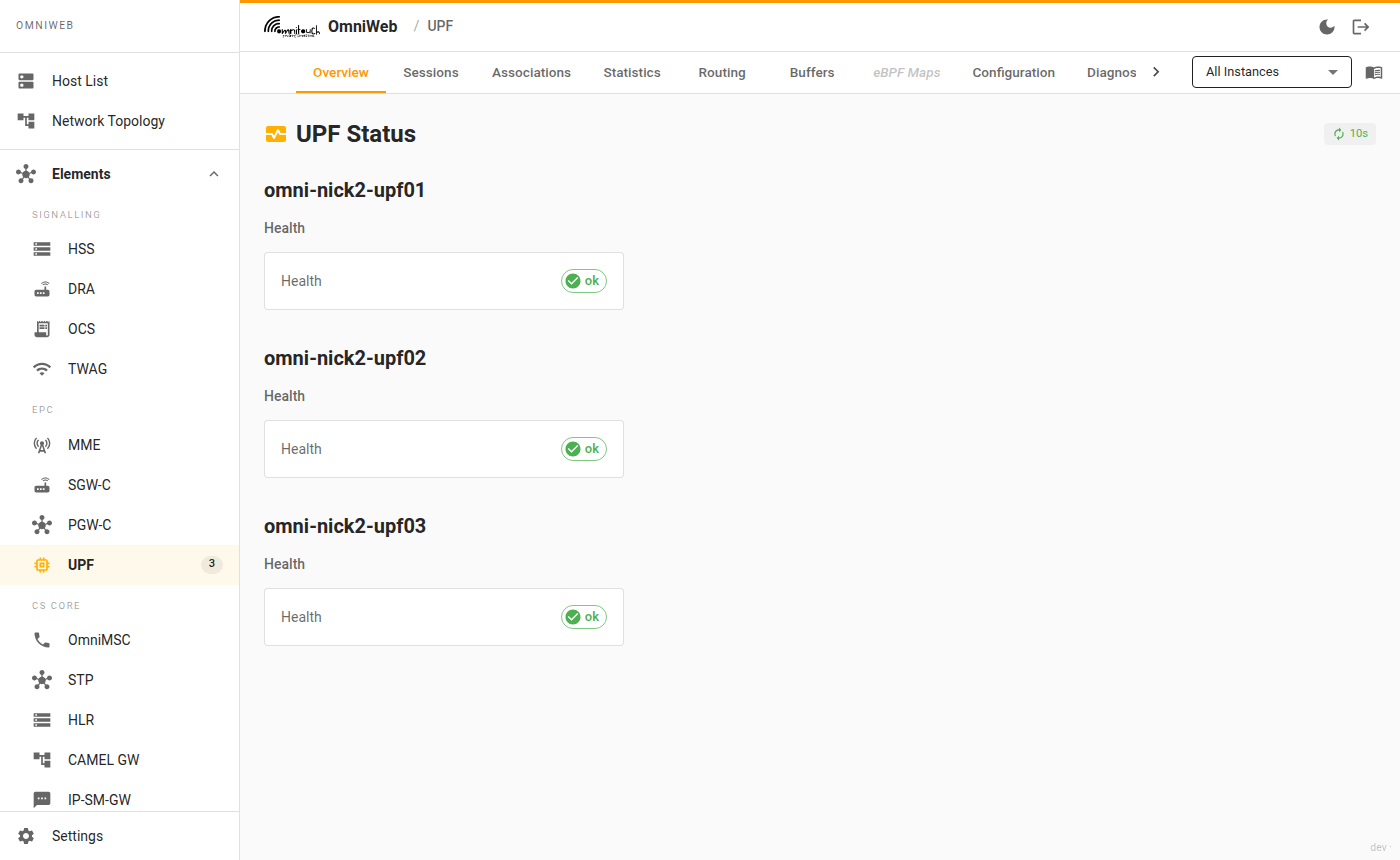Click the SGW-C router icon

tap(42, 485)
